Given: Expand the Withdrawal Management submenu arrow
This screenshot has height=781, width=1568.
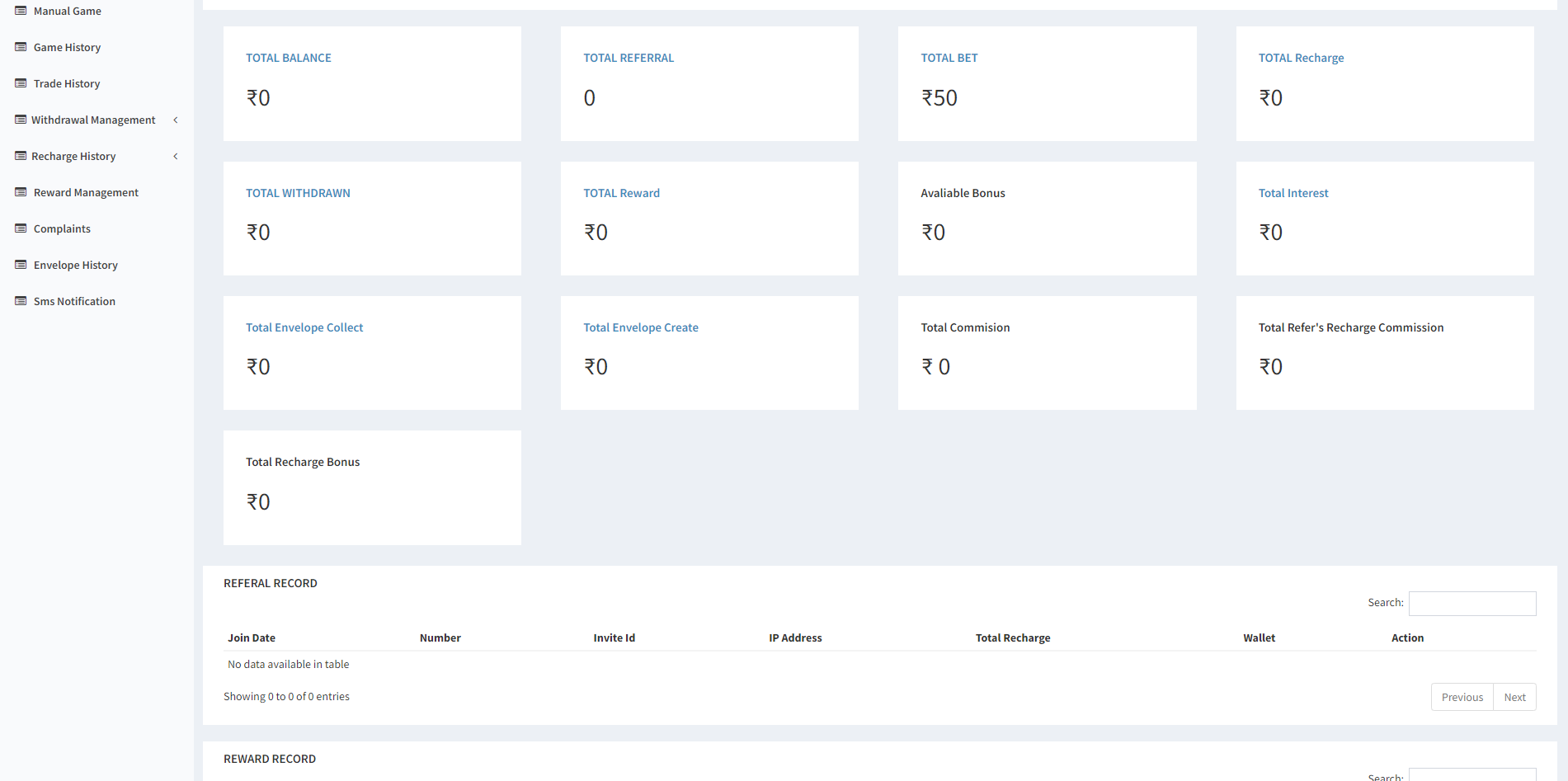Looking at the screenshot, I should [x=176, y=120].
